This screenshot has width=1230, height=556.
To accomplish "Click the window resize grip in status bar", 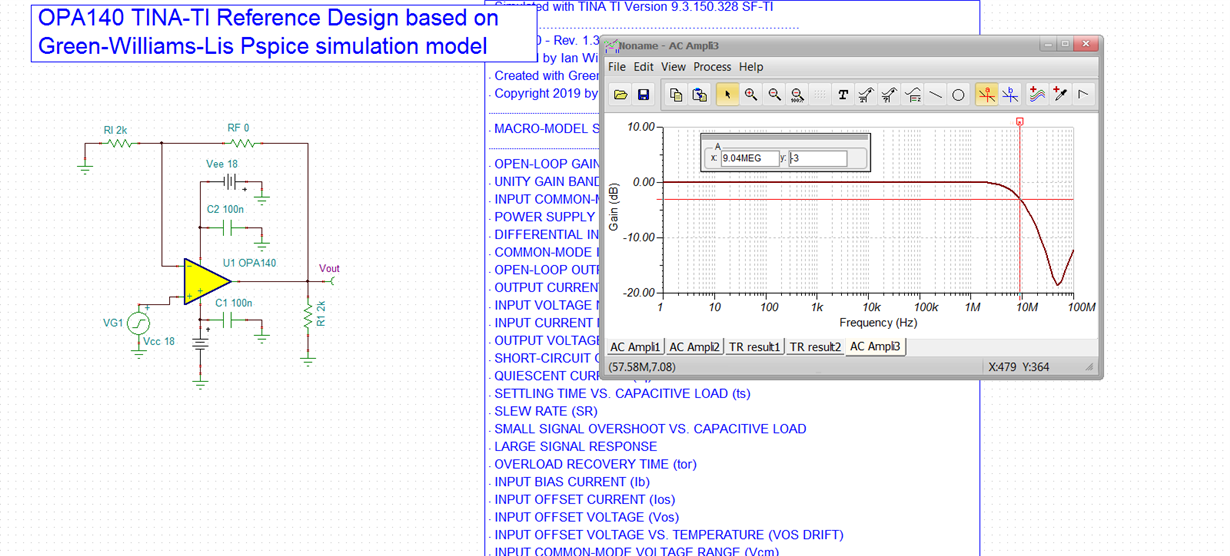I will [x=1090, y=367].
